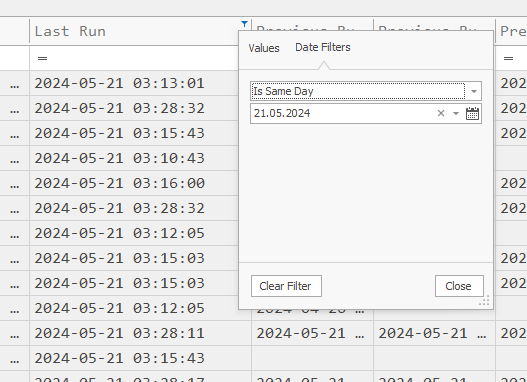527x382 pixels.
Task: Click the Clear Filter button
Action: 286,286
